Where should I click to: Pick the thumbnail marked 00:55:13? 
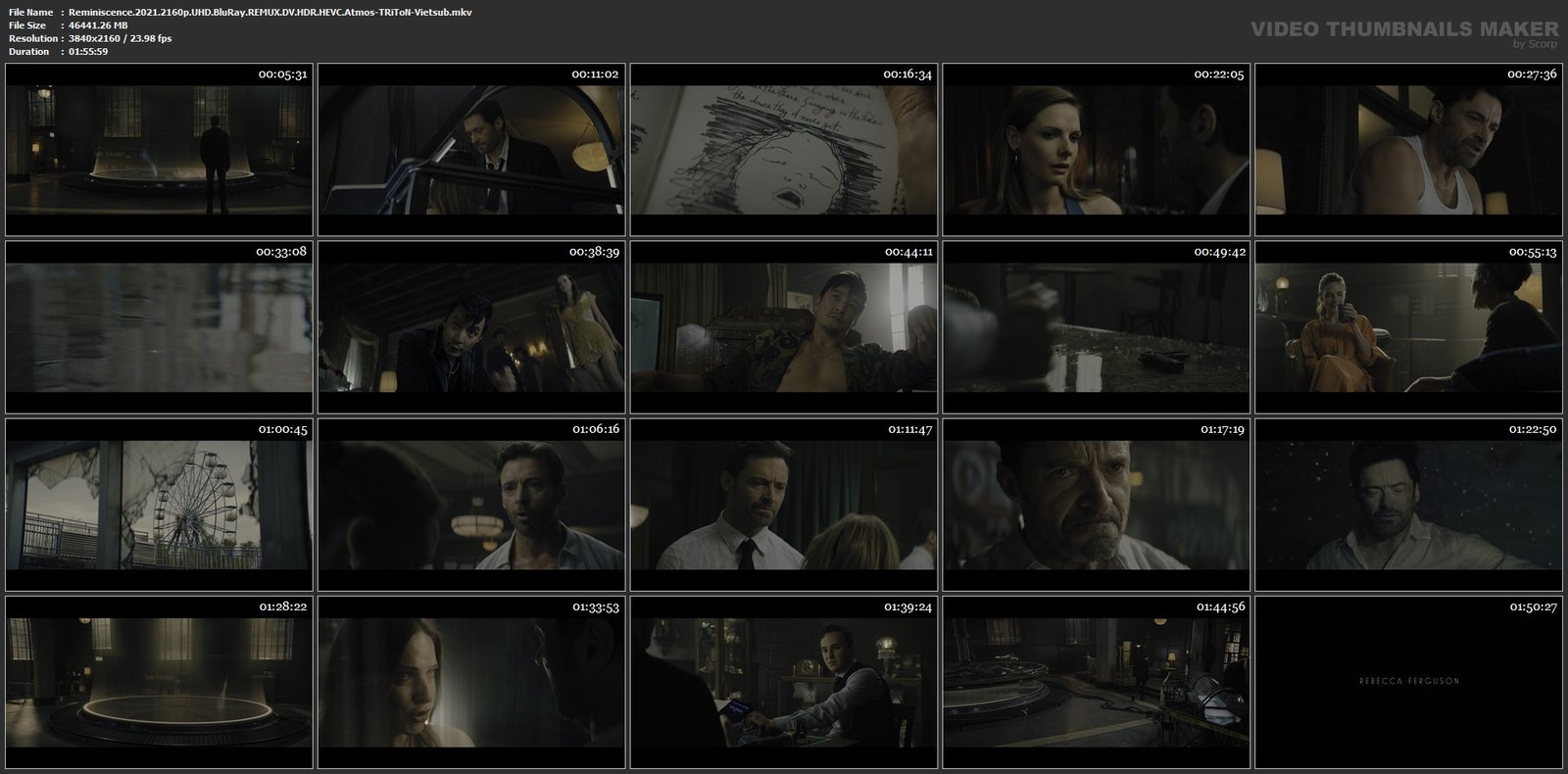1408,327
